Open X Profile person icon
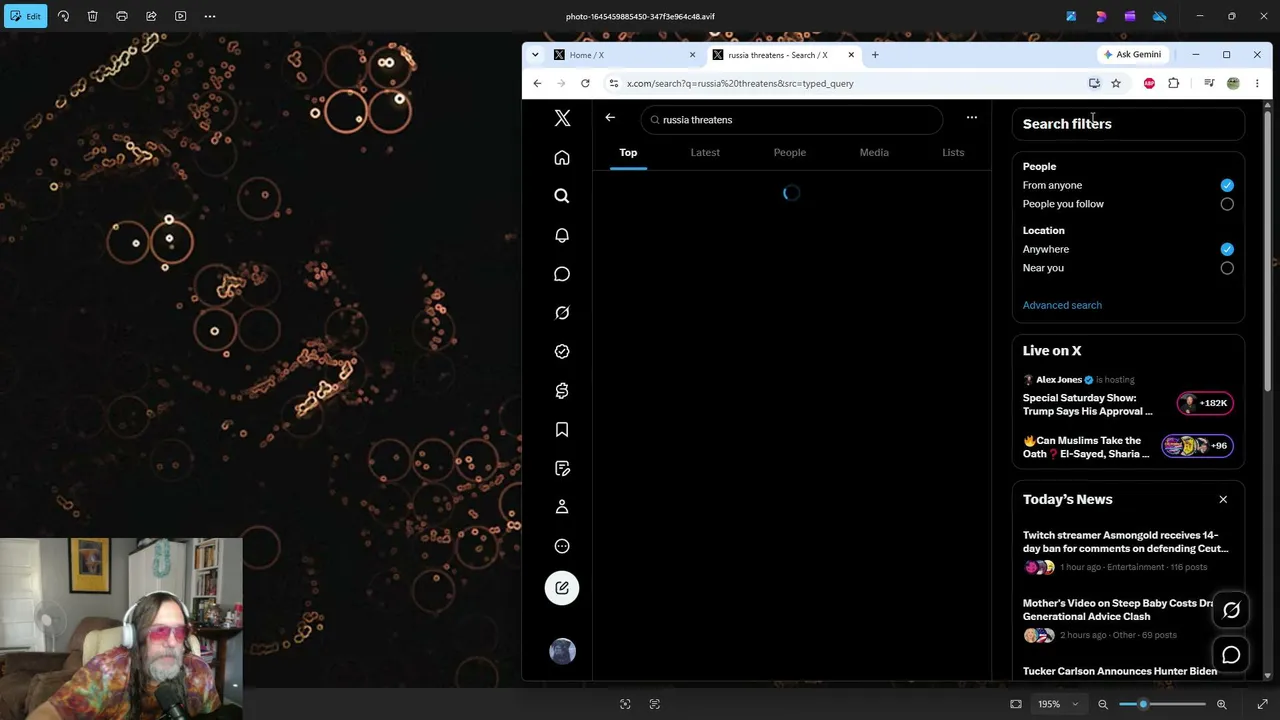Screen dimensions: 1280x720 coord(562,507)
